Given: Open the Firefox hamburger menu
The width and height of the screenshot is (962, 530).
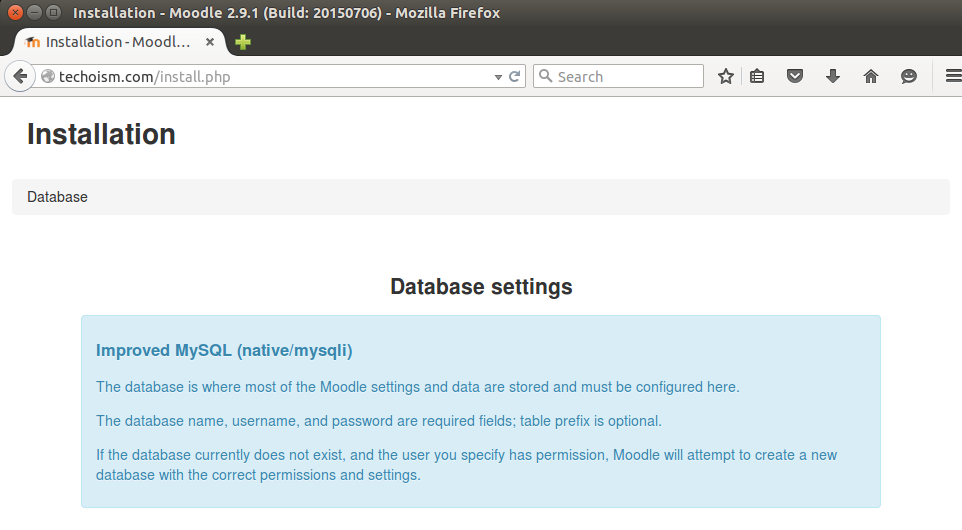Looking at the screenshot, I should coord(953,76).
